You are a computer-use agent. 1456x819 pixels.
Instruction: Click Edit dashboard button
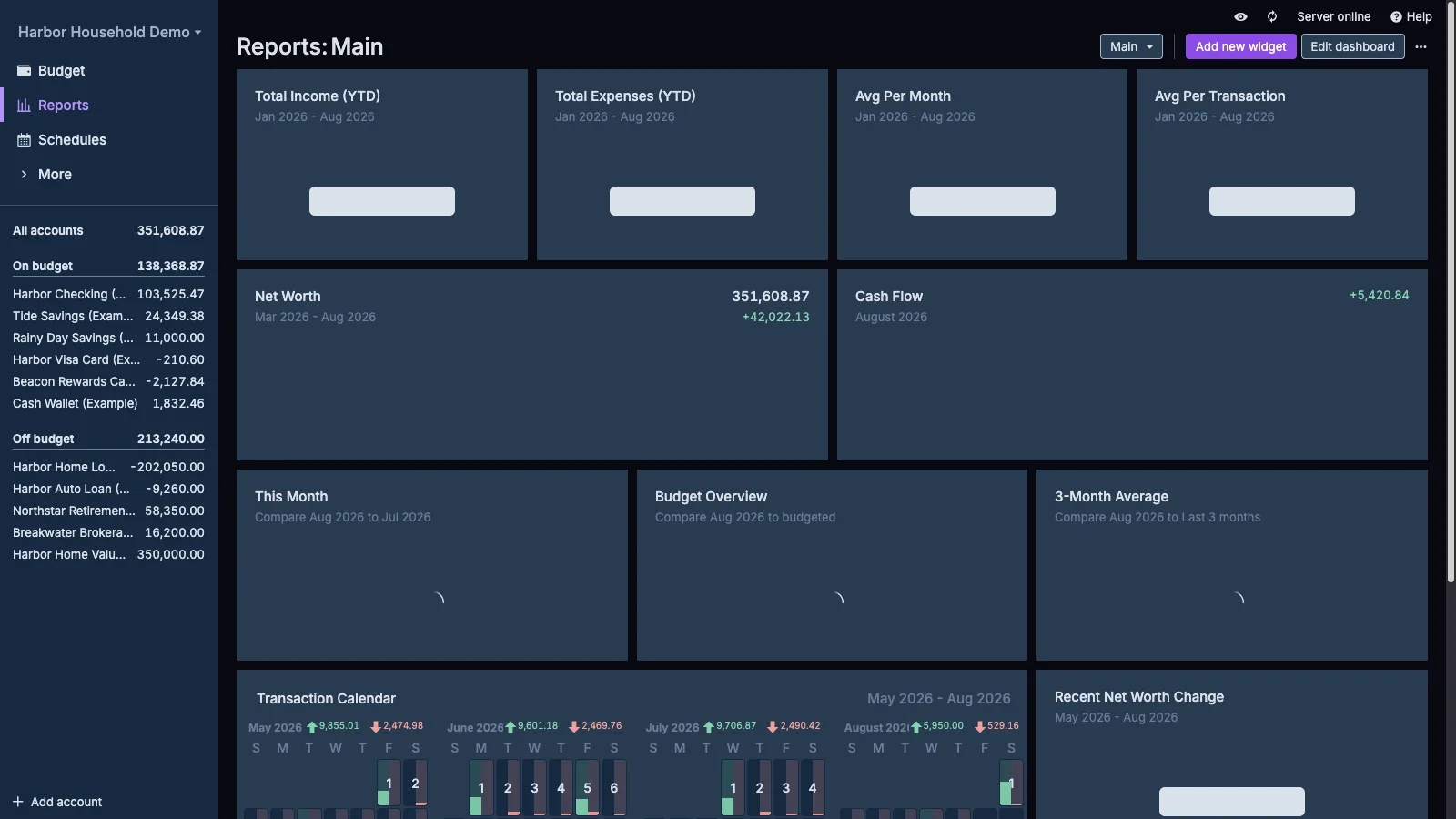(1352, 46)
